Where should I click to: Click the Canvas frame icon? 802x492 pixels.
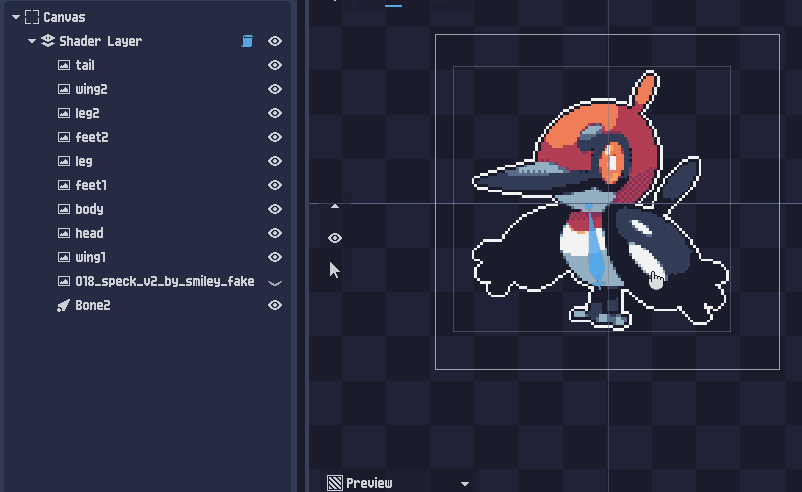[x=32, y=17]
